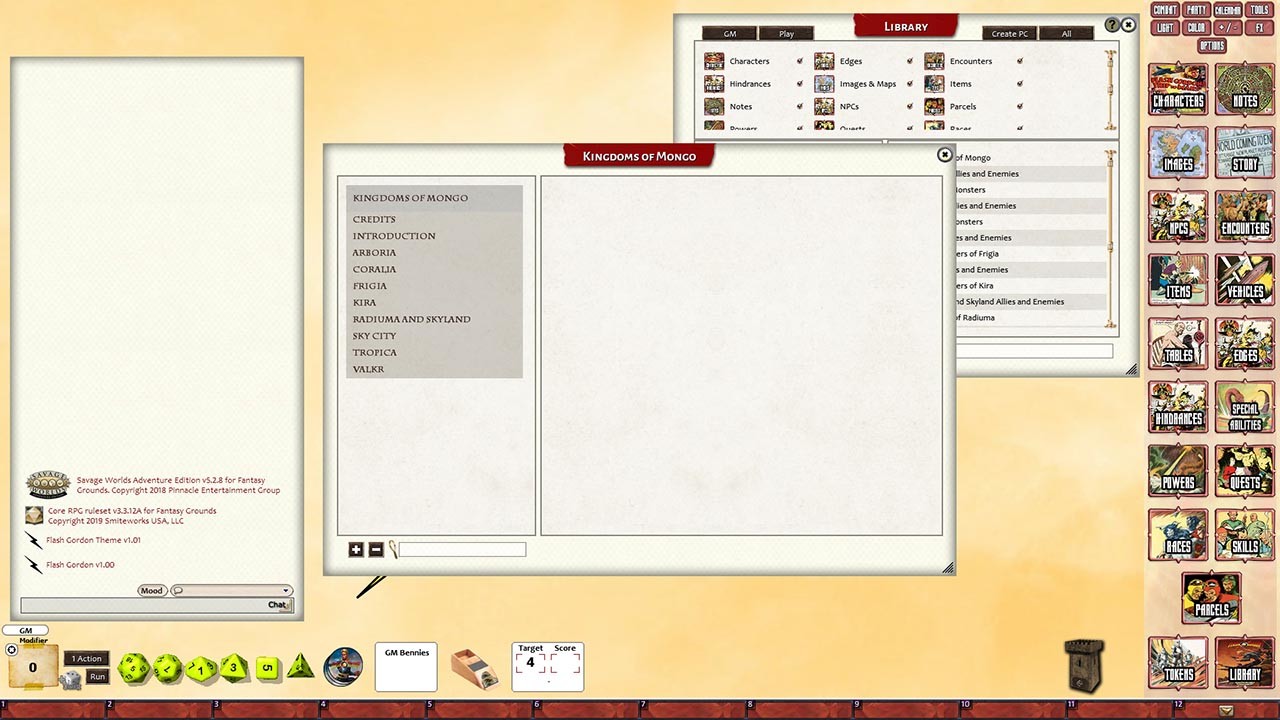Viewport: 1280px width, 720px height.
Task: Open the Quests sidebar panel
Action: [x=1245, y=472]
